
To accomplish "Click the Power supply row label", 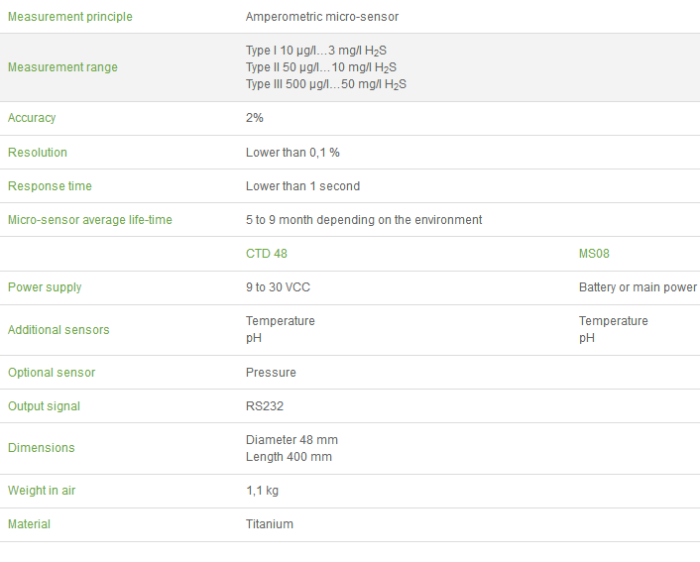I will coord(45,287).
